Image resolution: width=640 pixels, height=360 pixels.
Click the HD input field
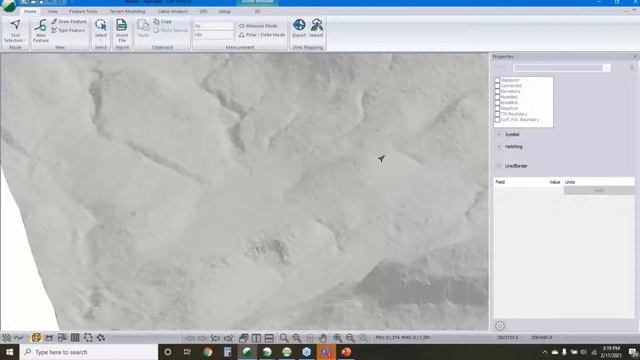coord(213,35)
